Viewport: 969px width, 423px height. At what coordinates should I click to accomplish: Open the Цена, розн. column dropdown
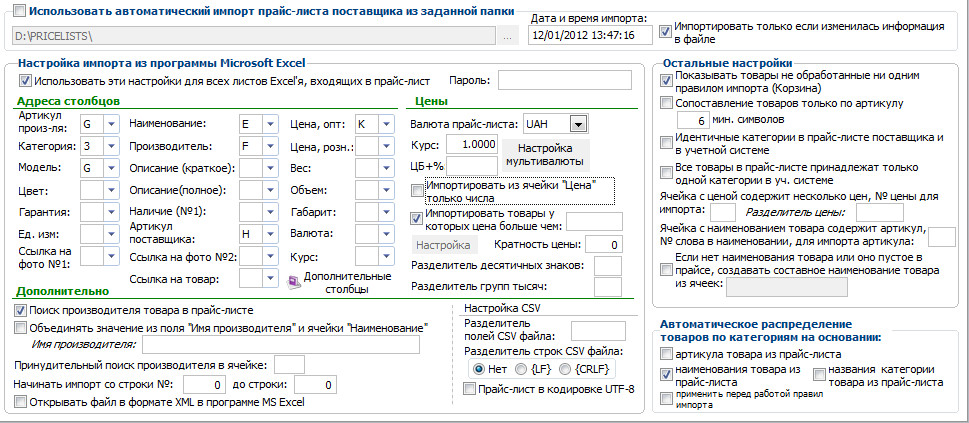pyautogui.click(x=386, y=147)
